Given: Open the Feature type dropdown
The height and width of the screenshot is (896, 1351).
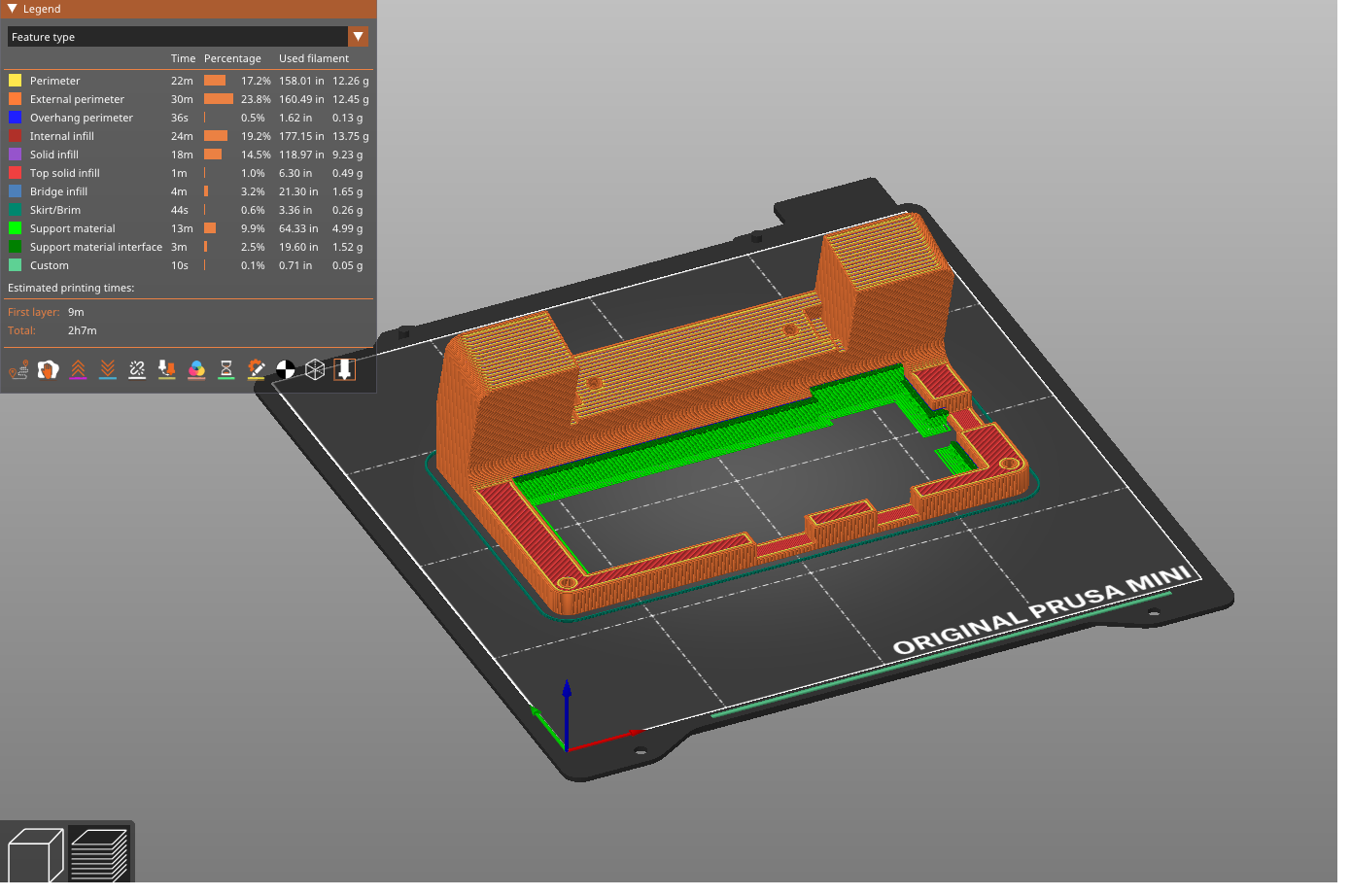Looking at the screenshot, I should click(188, 37).
